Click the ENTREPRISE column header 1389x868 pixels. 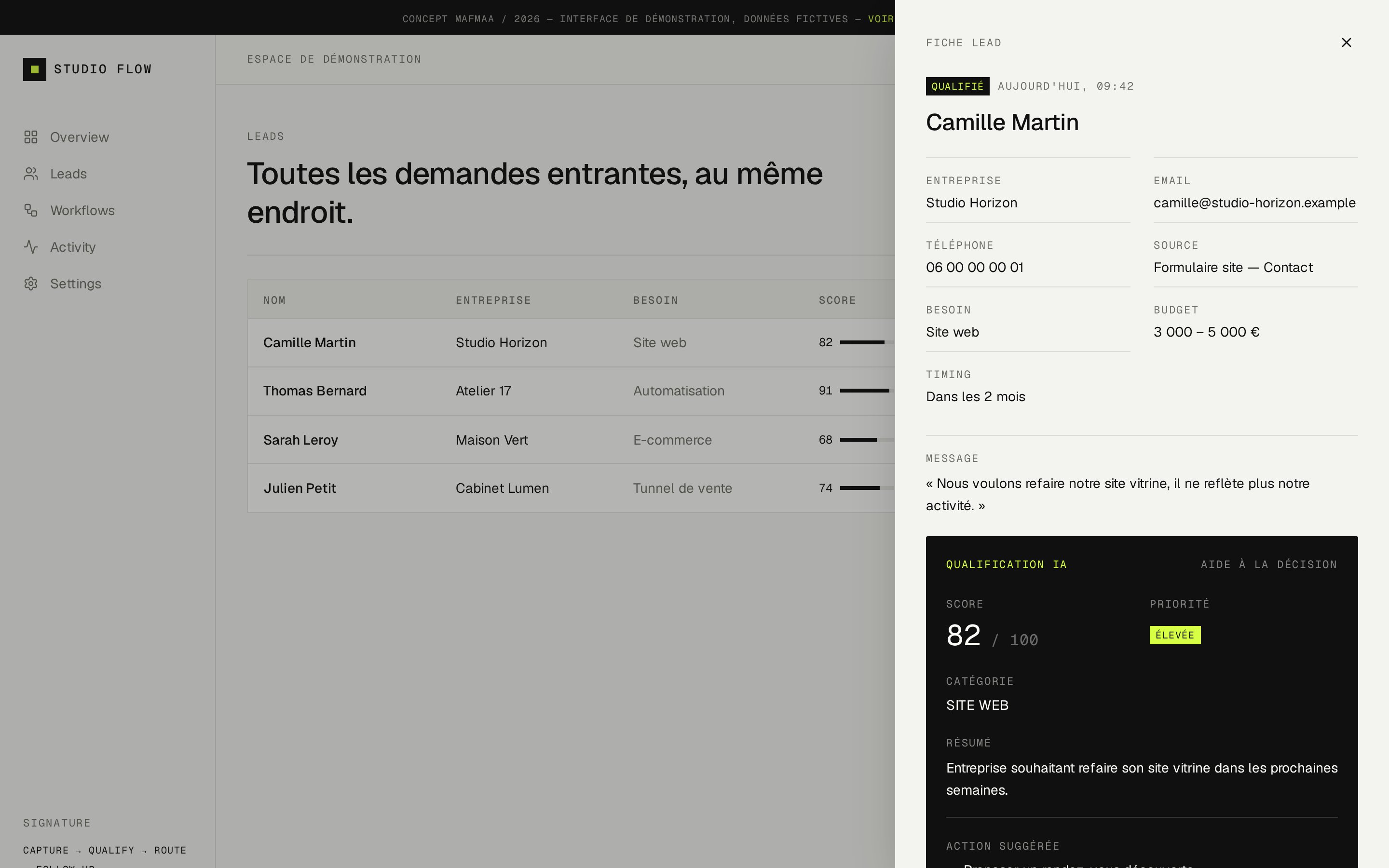[x=493, y=300]
